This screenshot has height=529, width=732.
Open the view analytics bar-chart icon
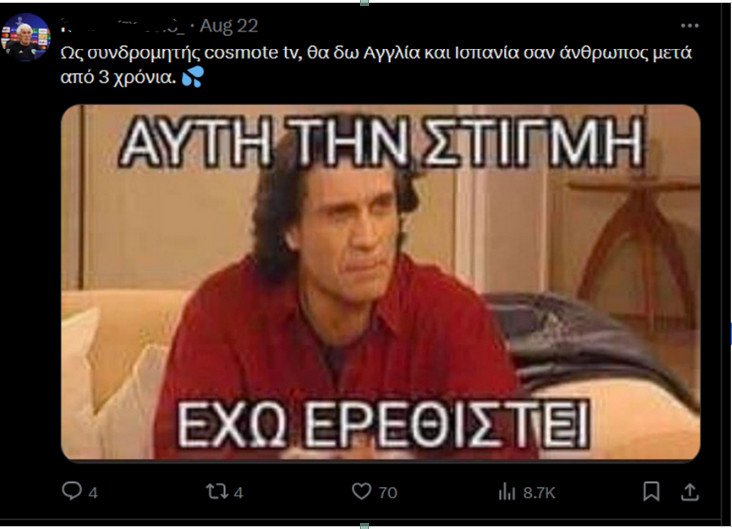pos(507,492)
